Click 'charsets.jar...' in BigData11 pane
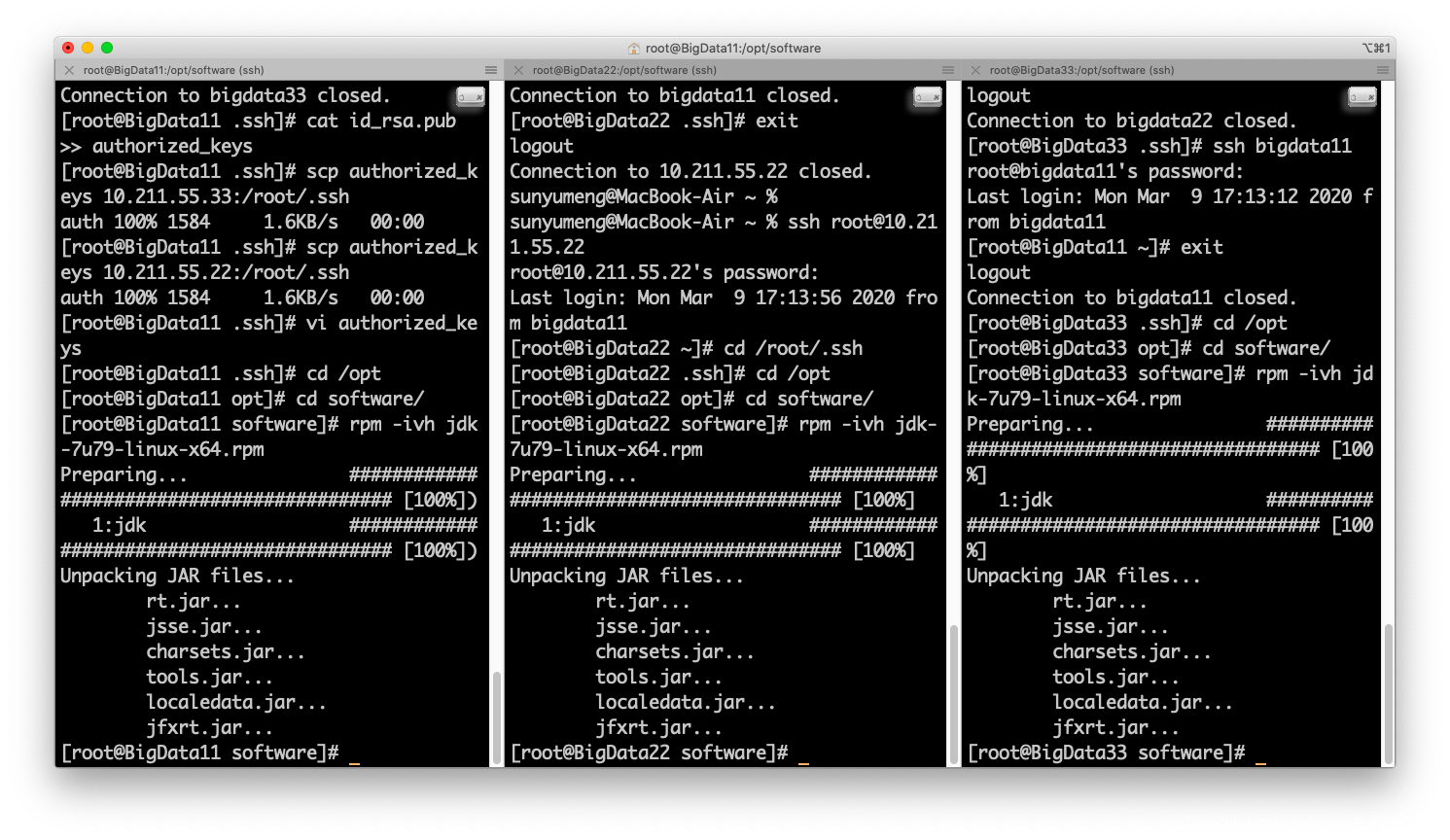The width and height of the screenshot is (1450, 840). click(x=226, y=651)
